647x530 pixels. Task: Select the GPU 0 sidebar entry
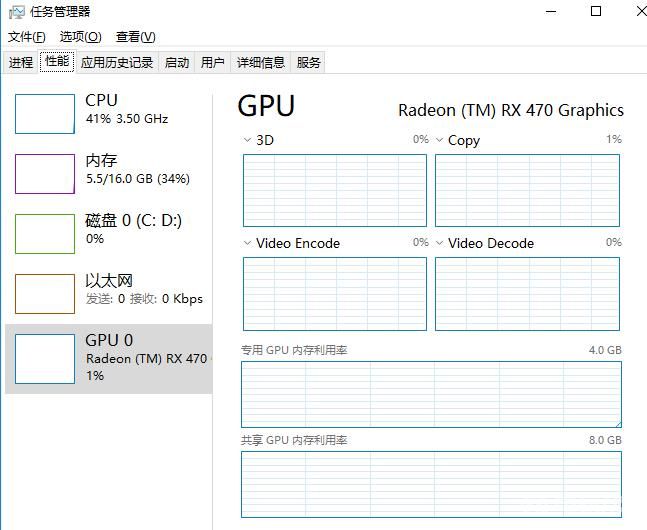109,359
